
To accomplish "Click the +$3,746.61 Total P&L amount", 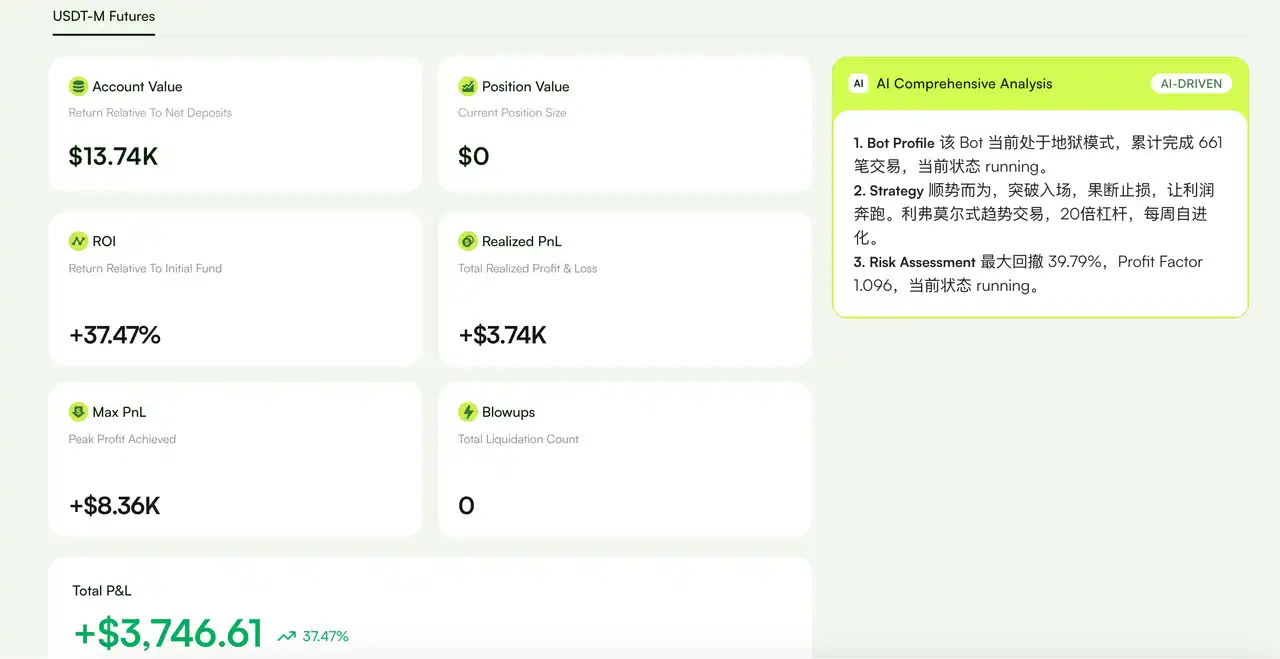I will tap(168, 634).
